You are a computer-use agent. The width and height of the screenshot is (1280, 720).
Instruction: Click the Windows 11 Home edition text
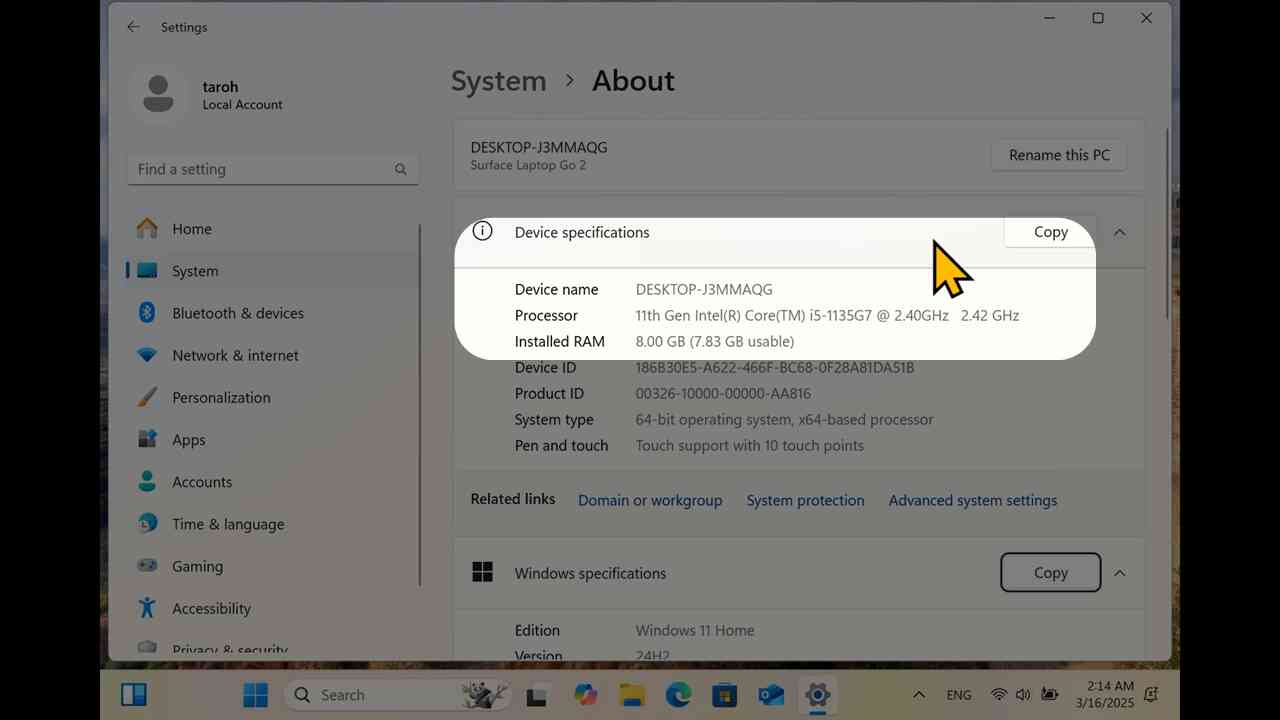coord(695,630)
